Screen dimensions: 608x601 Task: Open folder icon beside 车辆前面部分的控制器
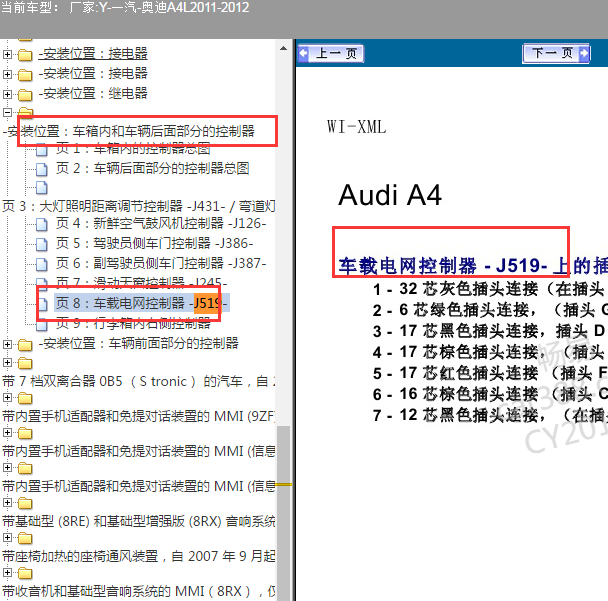click(25, 344)
